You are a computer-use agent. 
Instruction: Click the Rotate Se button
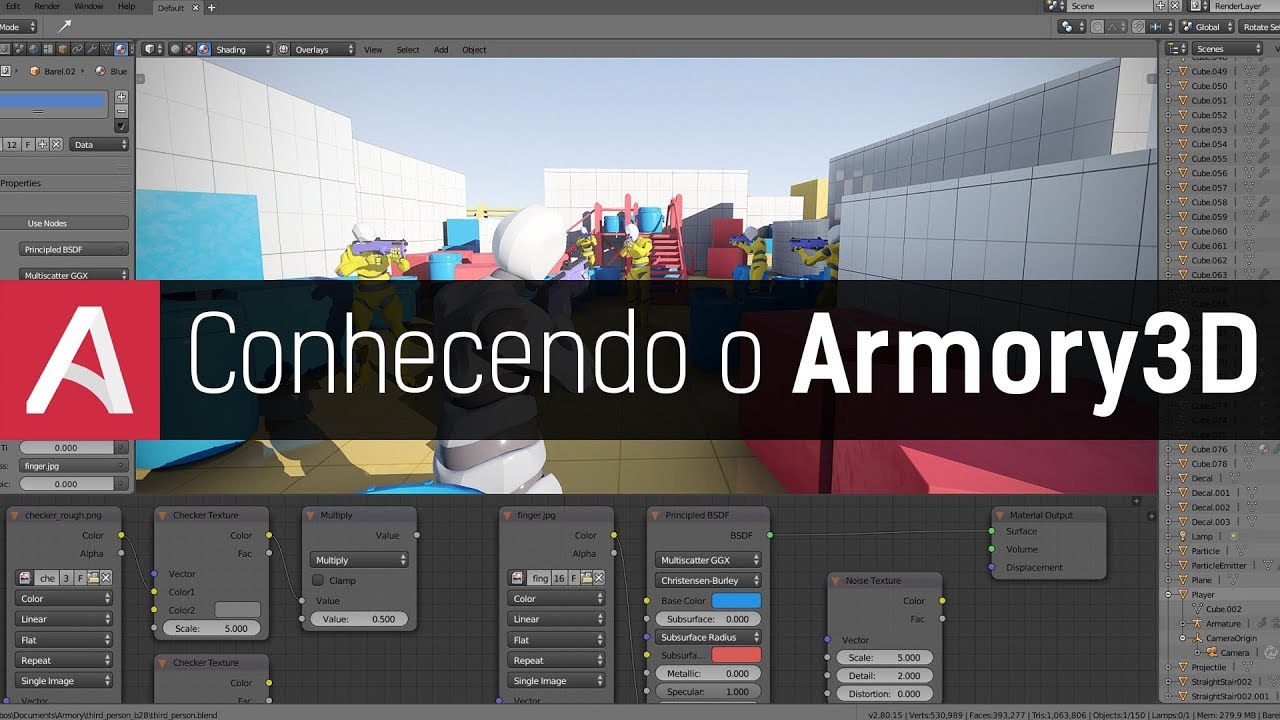pos(1258,27)
